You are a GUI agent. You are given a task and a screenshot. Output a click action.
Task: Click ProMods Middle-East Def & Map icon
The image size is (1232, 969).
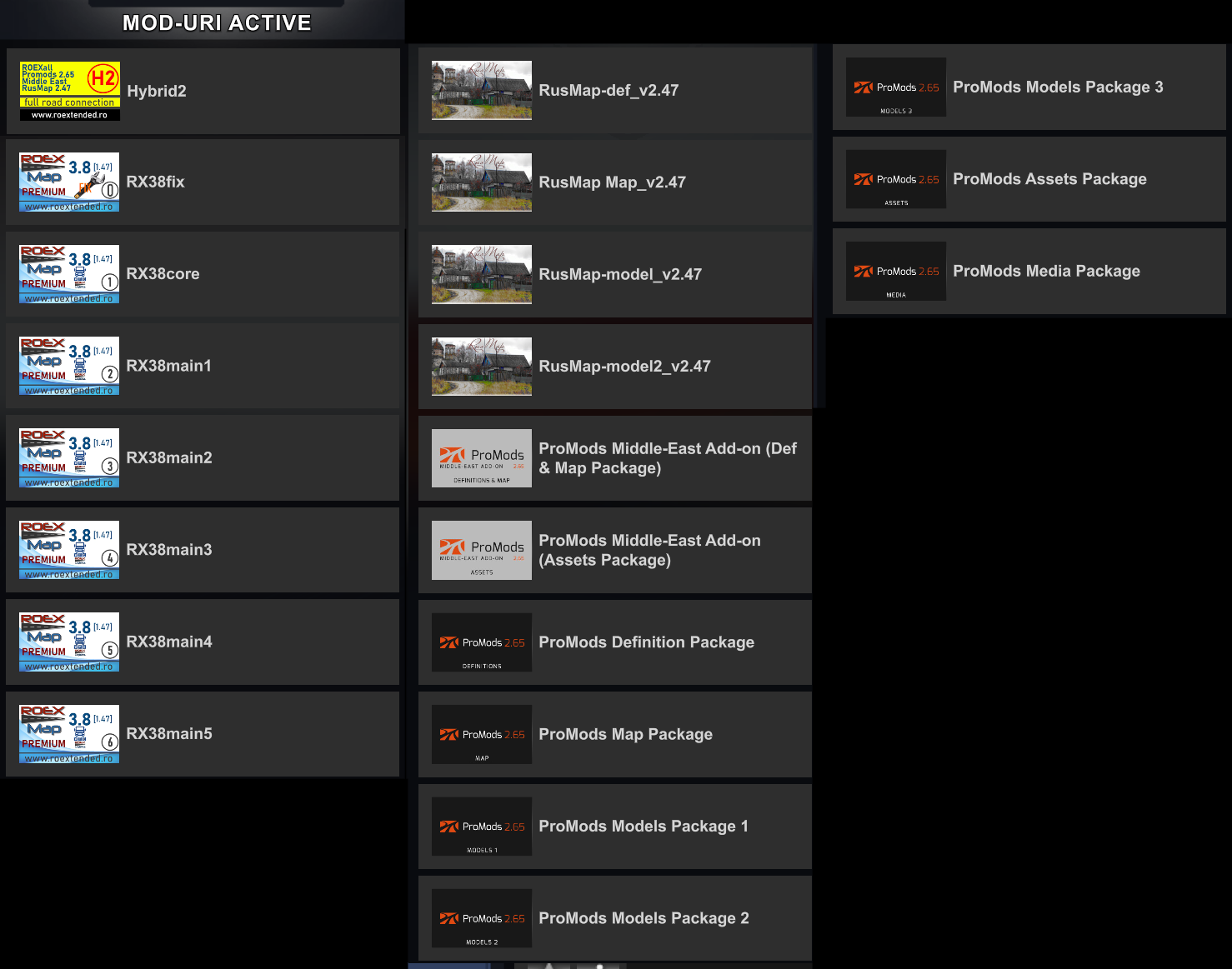click(x=482, y=458)
